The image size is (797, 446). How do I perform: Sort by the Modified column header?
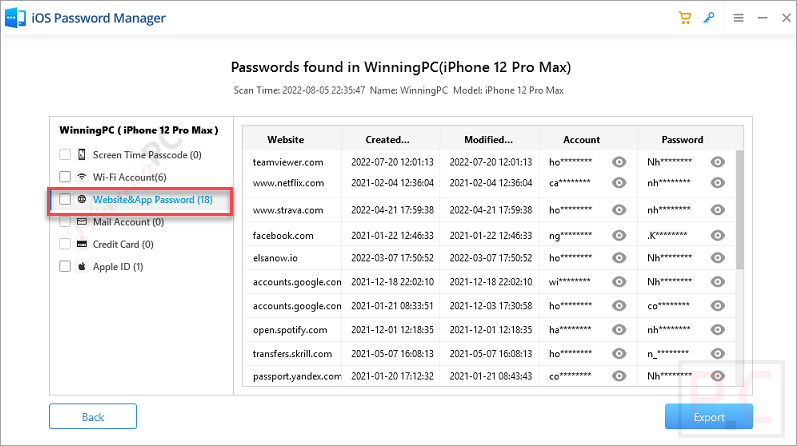[x=488, y=139]
